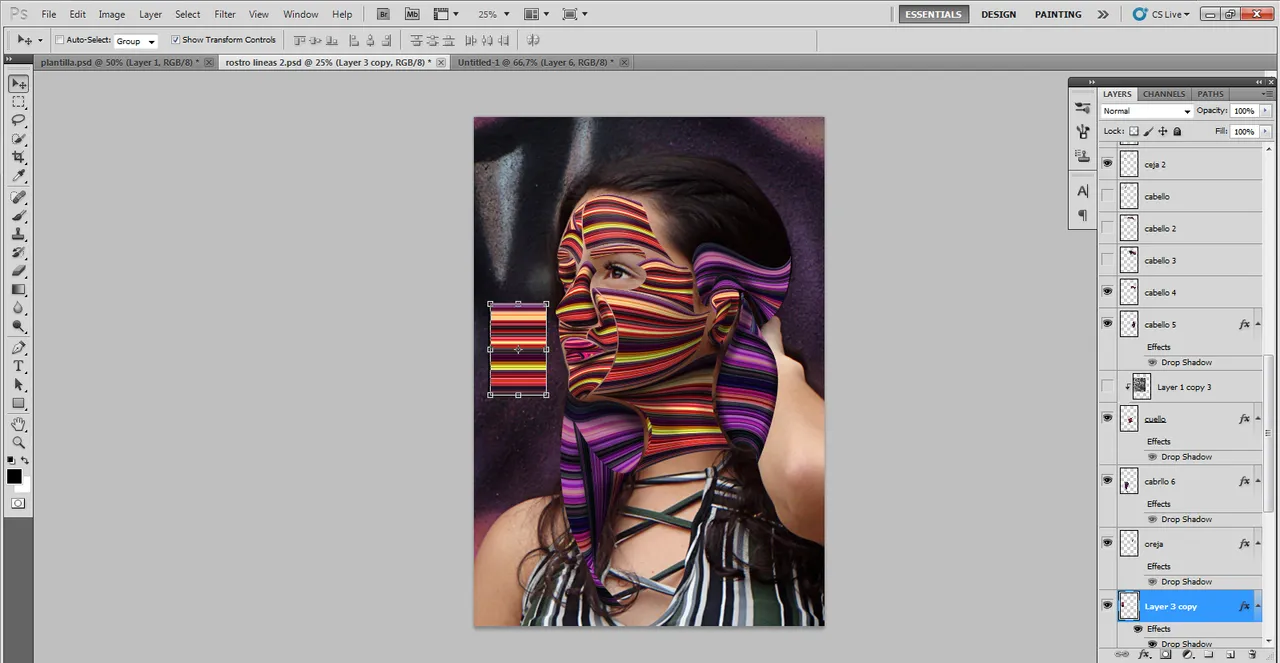
Task: Switch to the Painting workspace
Action: [x=1058, y=15]
